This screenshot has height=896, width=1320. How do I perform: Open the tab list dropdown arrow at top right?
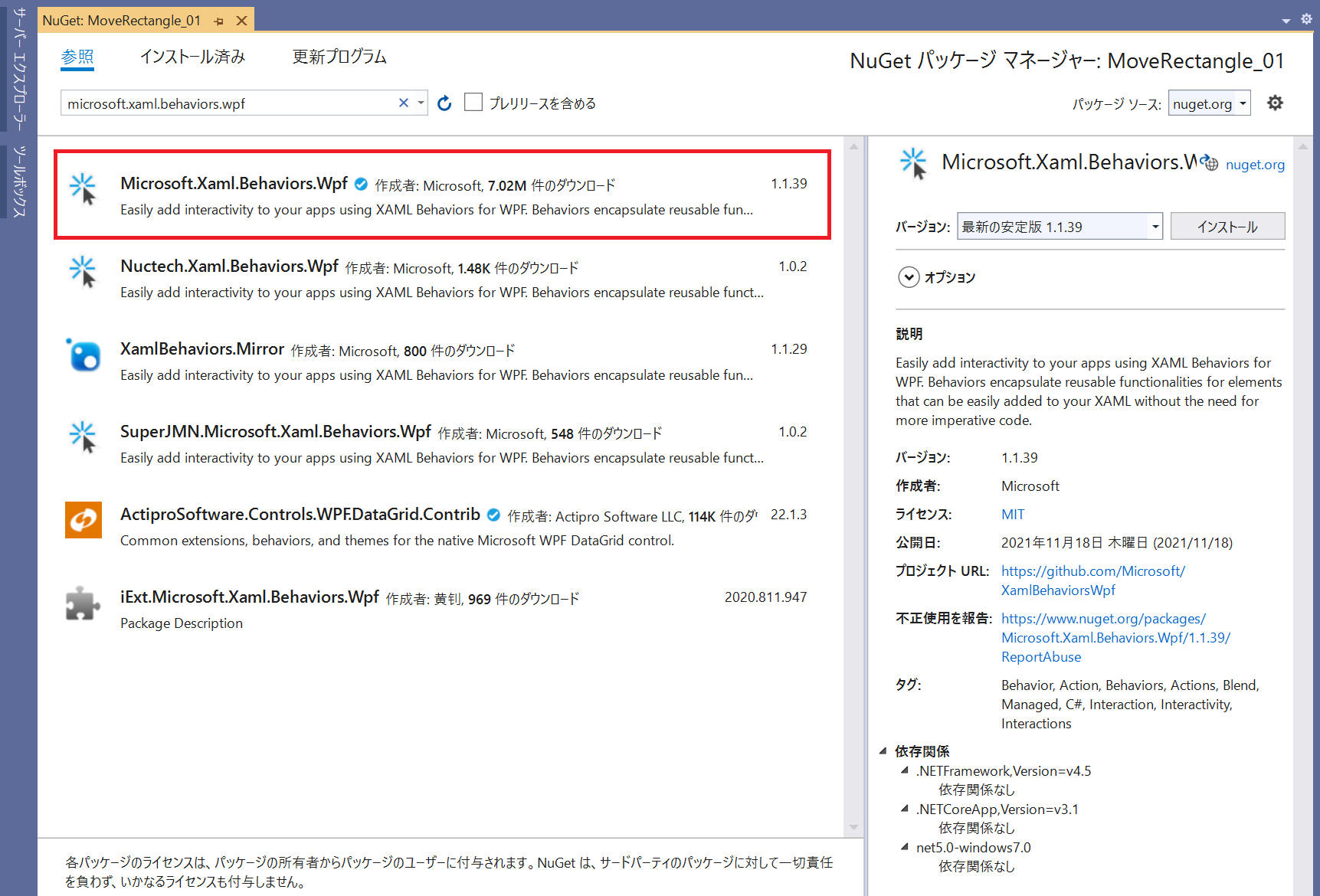coord(1286,21)
